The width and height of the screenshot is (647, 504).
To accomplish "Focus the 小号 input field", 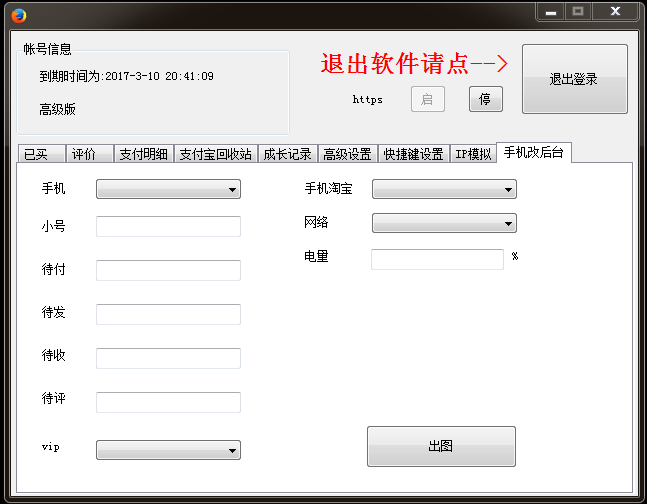I will point(168,226).
